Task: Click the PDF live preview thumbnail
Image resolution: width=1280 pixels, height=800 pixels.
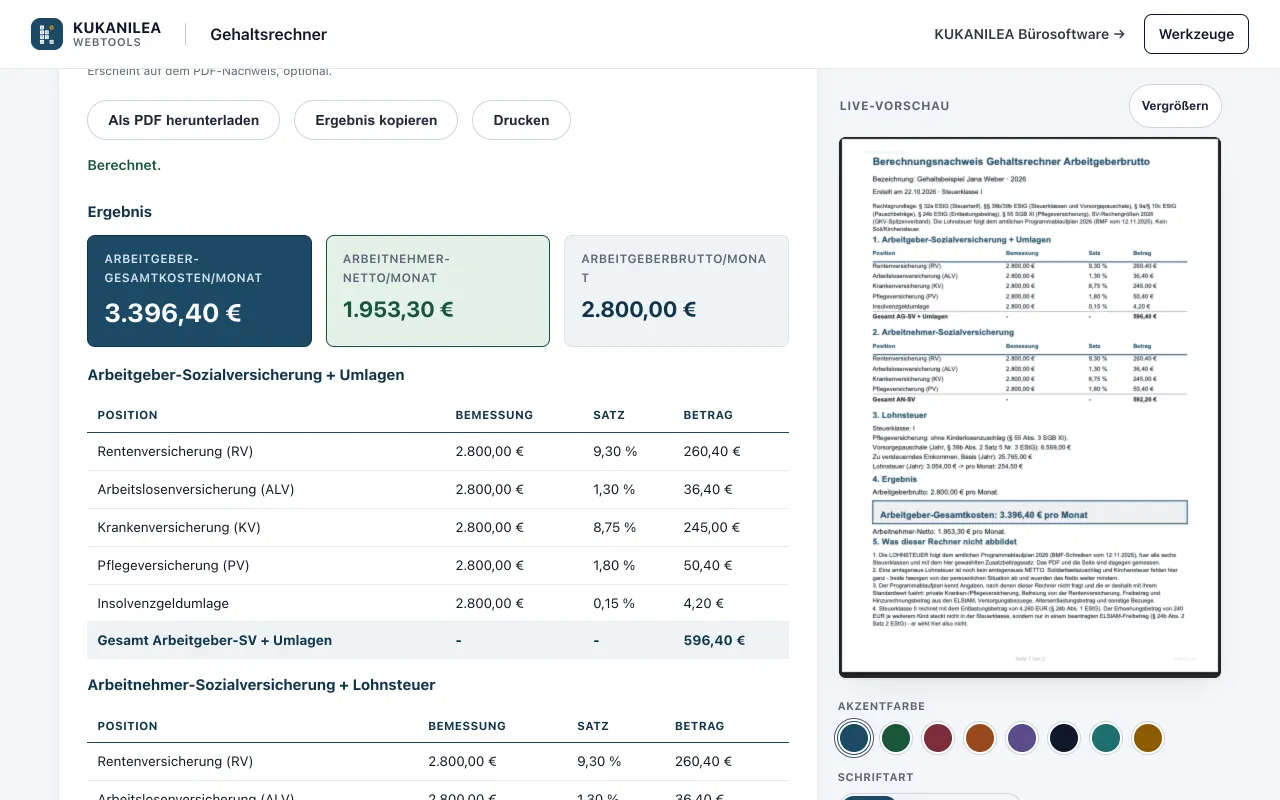Action: point(1030,407)
